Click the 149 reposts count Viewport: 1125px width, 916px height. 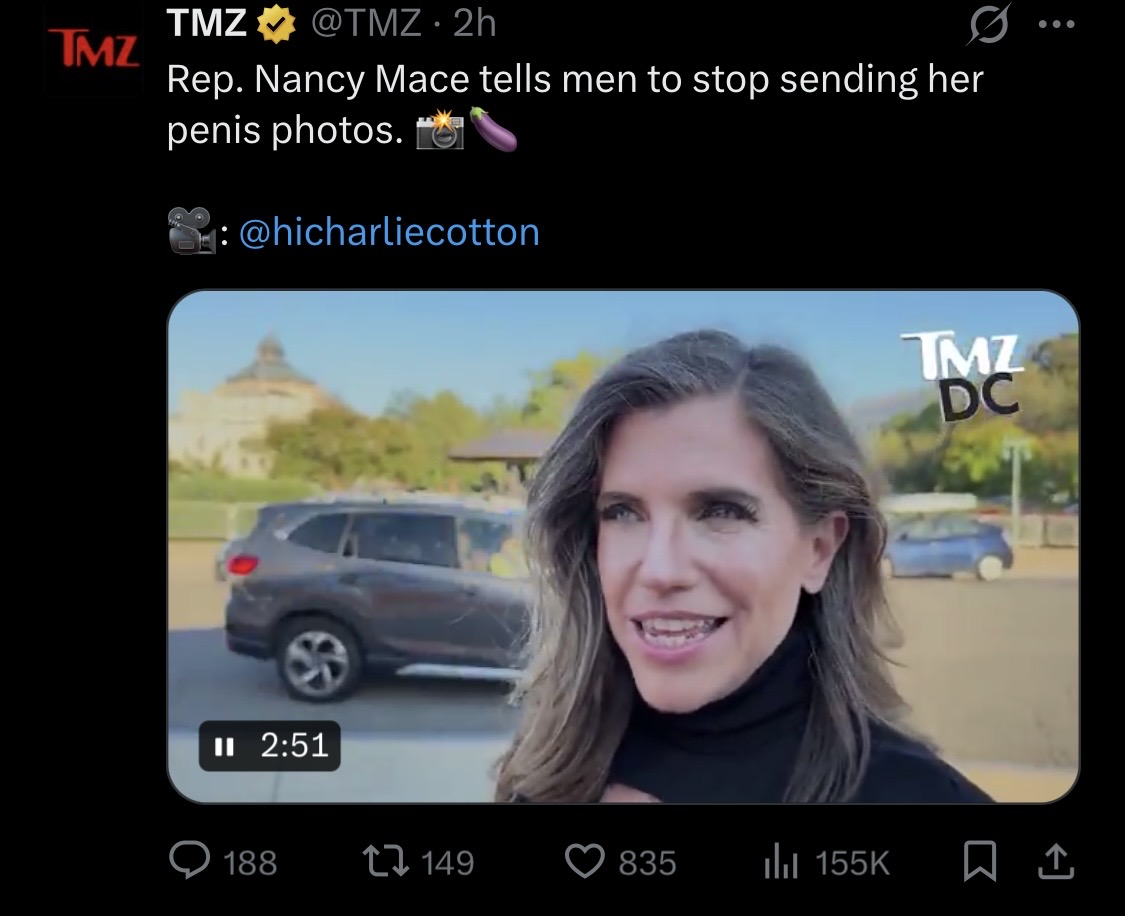click(448, 862)
